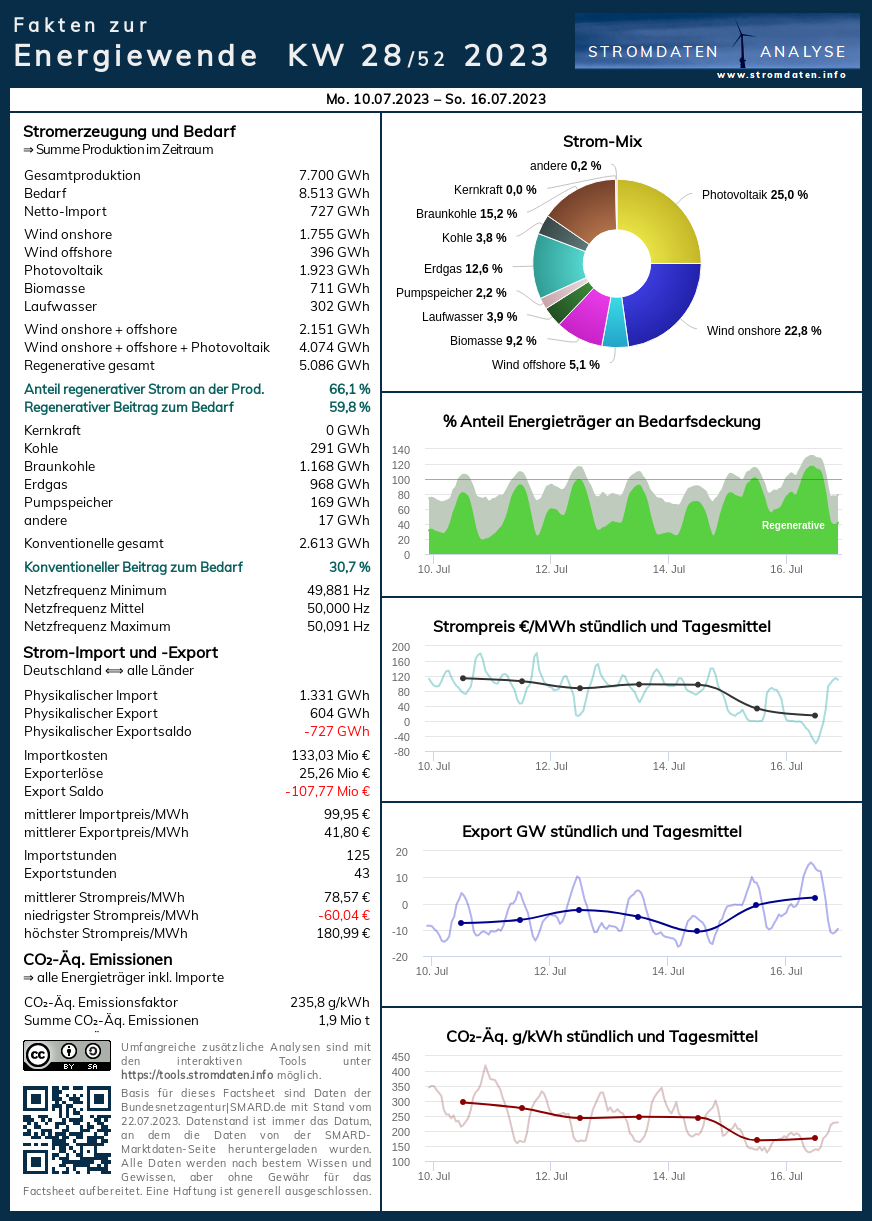Click the Strom-Mix chart title
Viewport: 872px width, 1221px height.
click(602, 142)
